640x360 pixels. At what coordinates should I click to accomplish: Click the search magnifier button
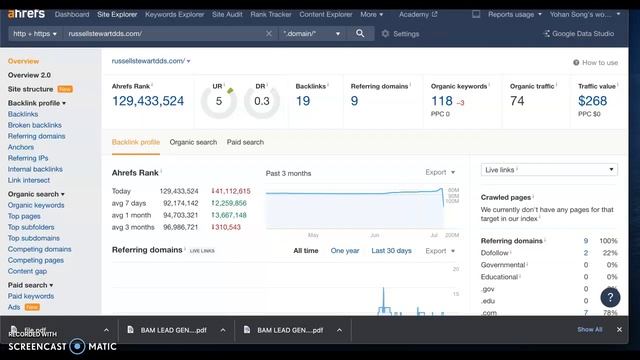tap(360, 33)
